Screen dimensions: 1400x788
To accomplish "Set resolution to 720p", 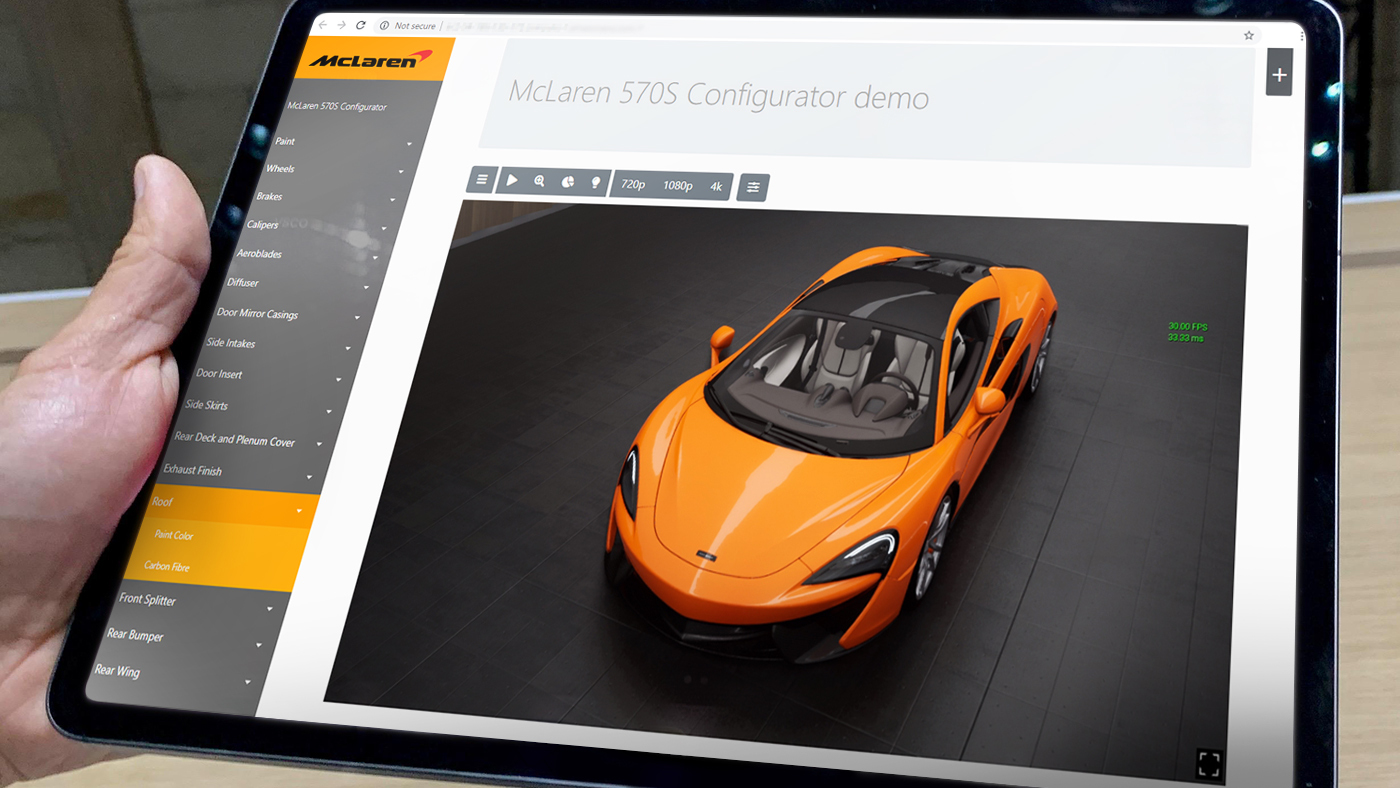I will pos(633,184).
